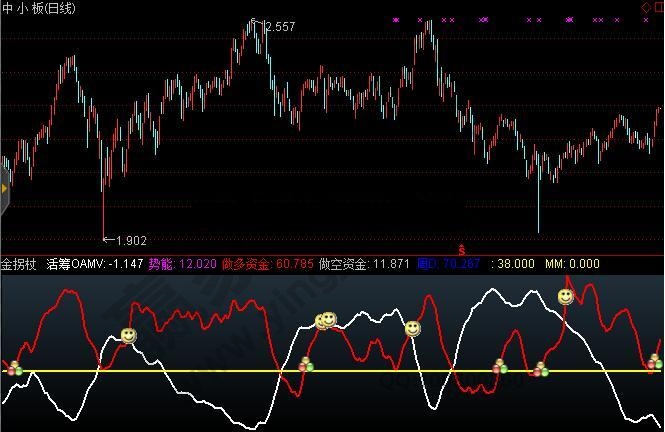Click the ball cluster below the double smiley
Image resolution: width=665 pixels, height=432 pixels.
point(306,366)
